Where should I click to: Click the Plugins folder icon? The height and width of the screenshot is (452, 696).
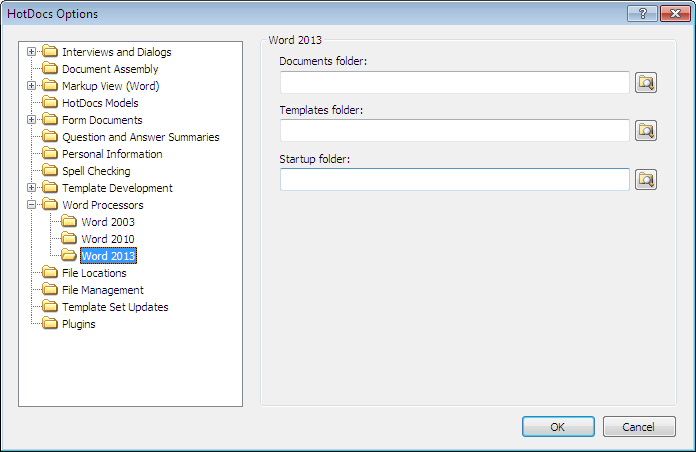(50, 324)
